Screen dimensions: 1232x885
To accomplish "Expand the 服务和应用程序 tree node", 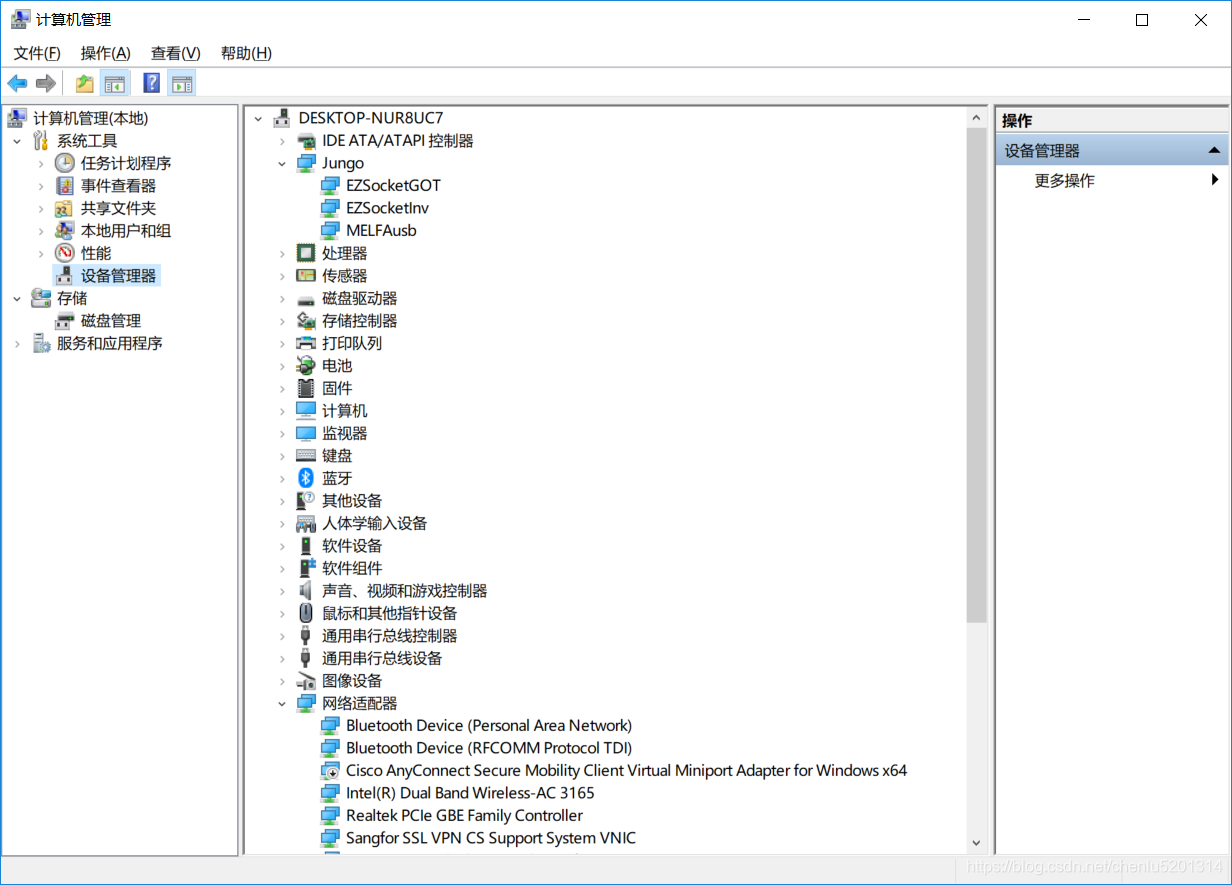I will [17, 343].
